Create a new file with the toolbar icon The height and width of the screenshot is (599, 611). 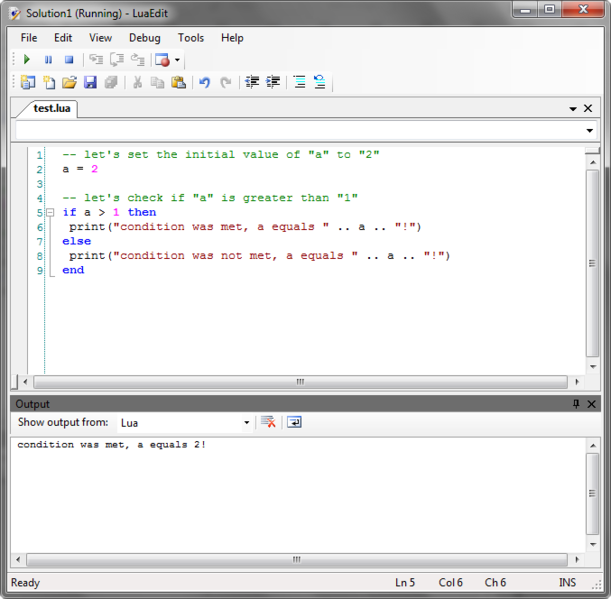pyautogui.click(x=49, y=82)
